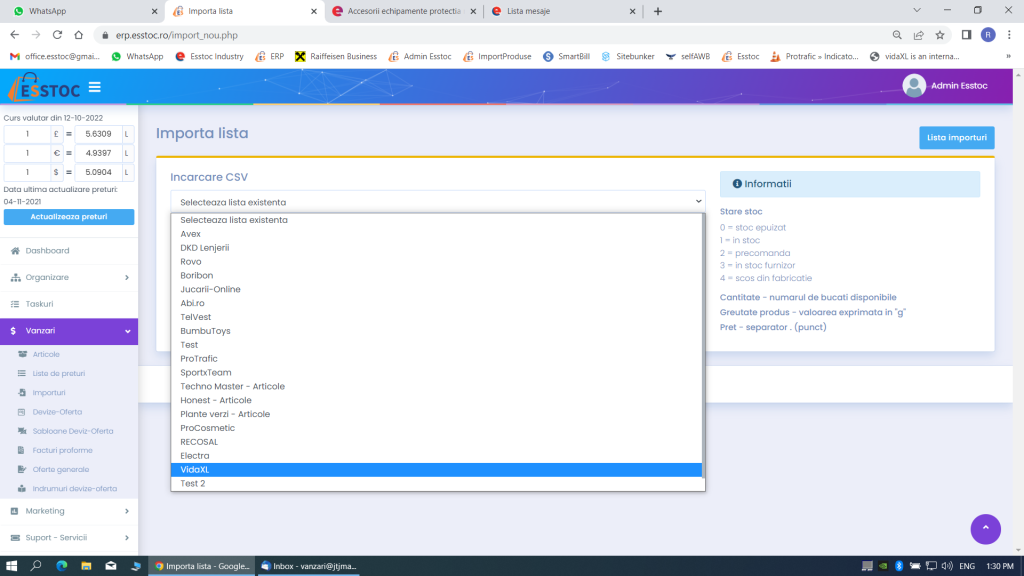The width and height of the screenshot is (1024, 576).
Task: Reload the page with the refresh icon
Action: (x=57, y=35)
